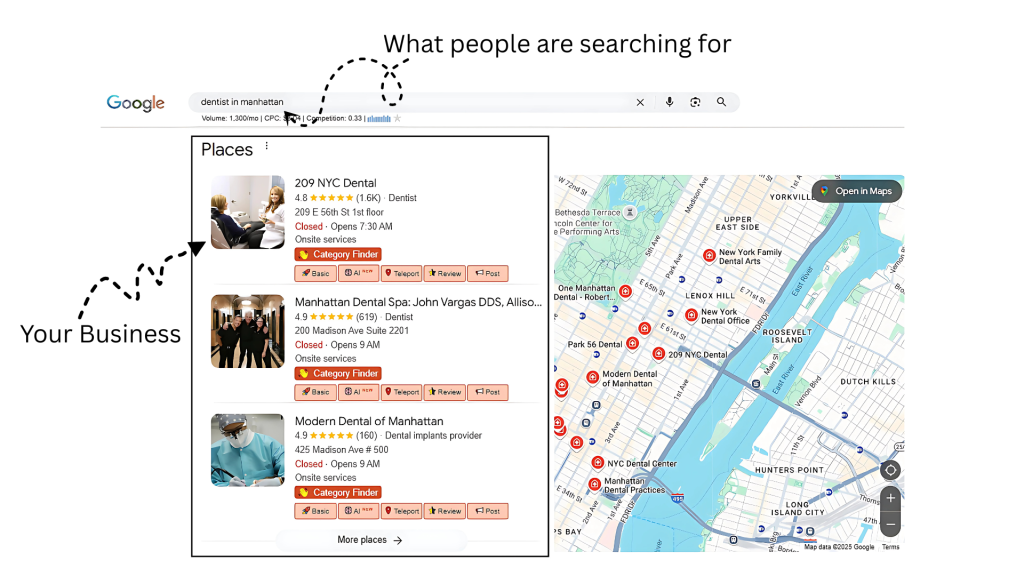This screenshot has width=1024, height=576.
Task: Open the map Terms link
Action: (x=891, y=547)
